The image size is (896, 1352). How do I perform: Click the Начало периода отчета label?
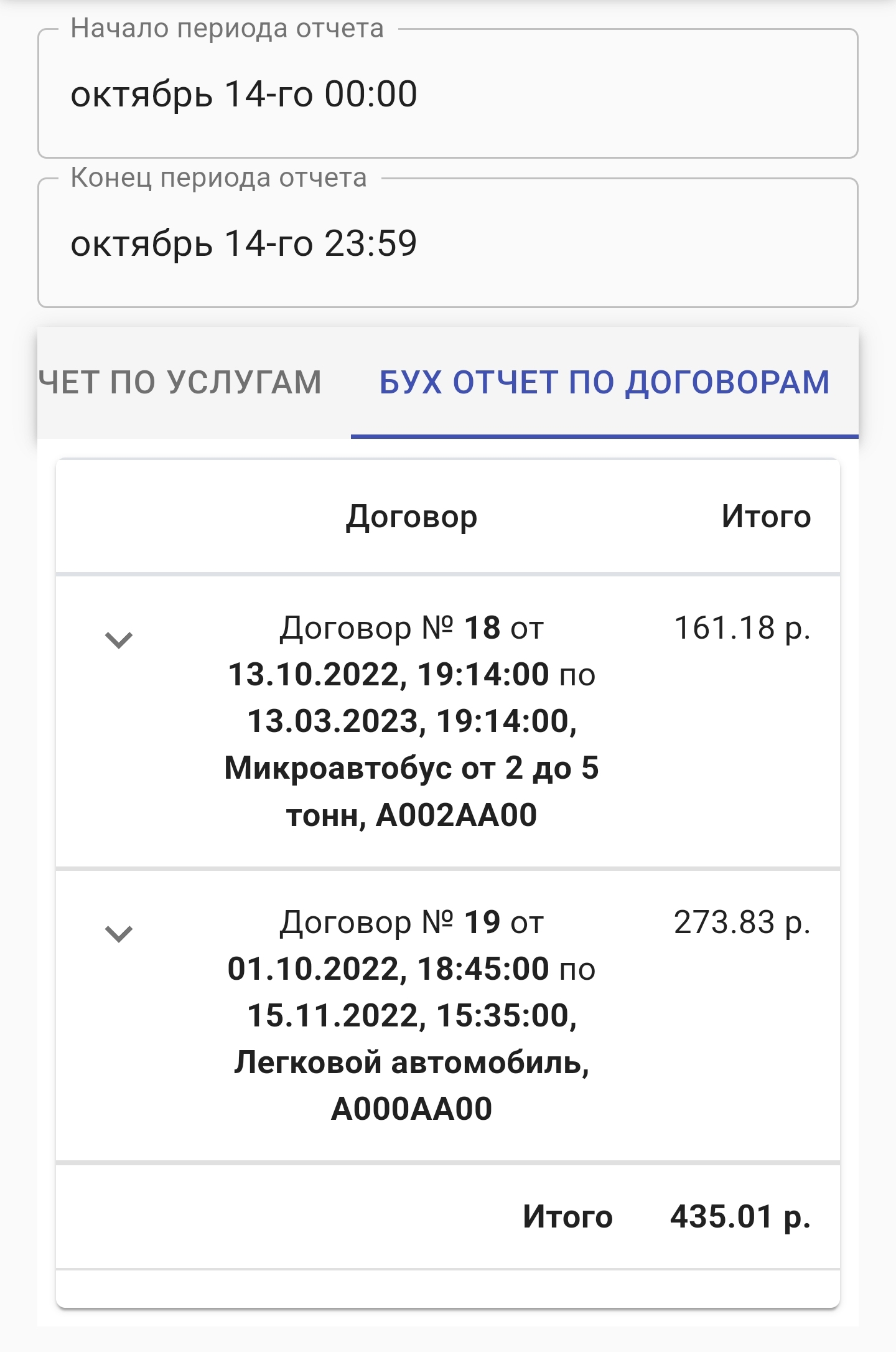point(227,29)
